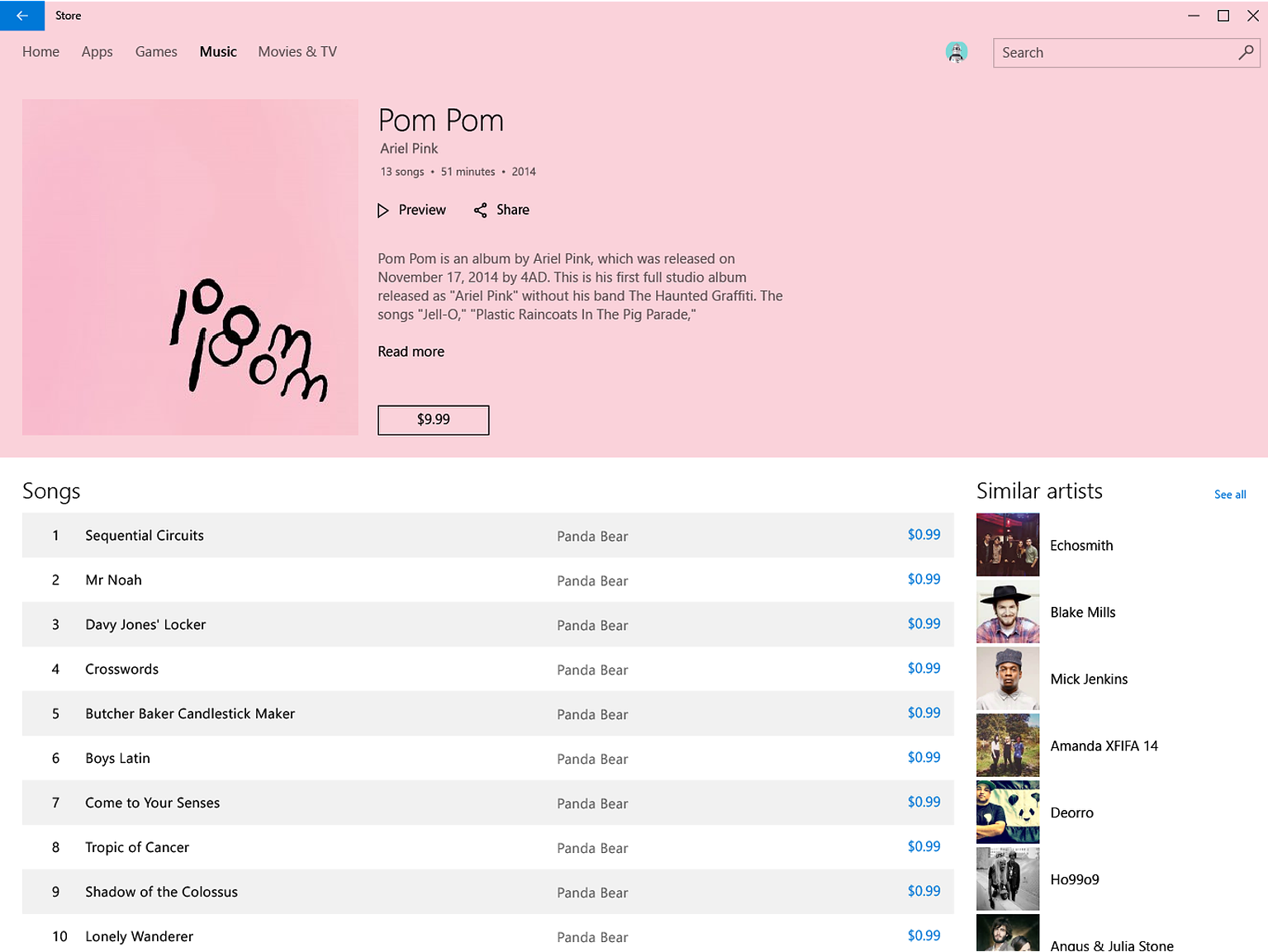This screenshot has height=952, width=1268.
Task: Open Blake Mills artist name
Action: click(x=1083, y=613)
